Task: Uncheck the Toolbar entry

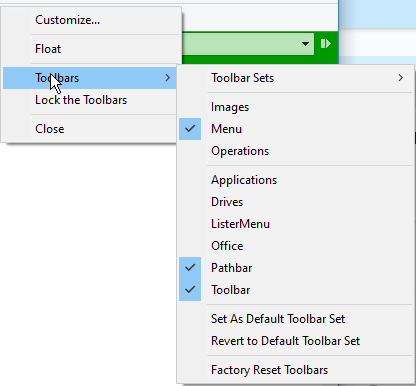Action: [x=296, y=290]
